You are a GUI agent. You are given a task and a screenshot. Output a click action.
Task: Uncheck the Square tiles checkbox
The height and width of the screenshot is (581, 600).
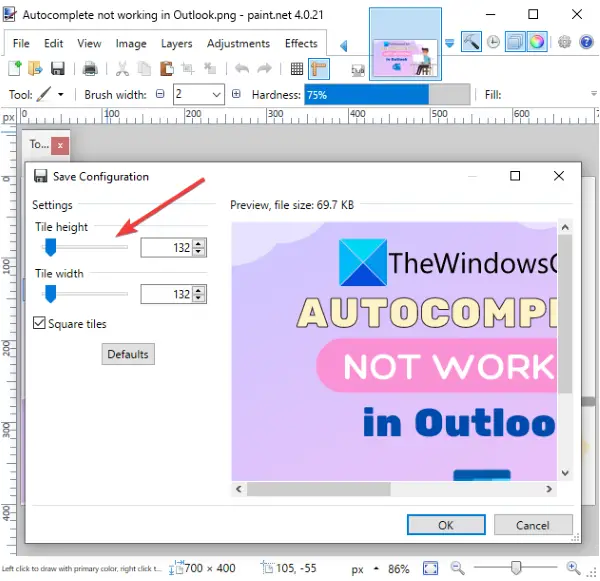(x=39, y=323)
